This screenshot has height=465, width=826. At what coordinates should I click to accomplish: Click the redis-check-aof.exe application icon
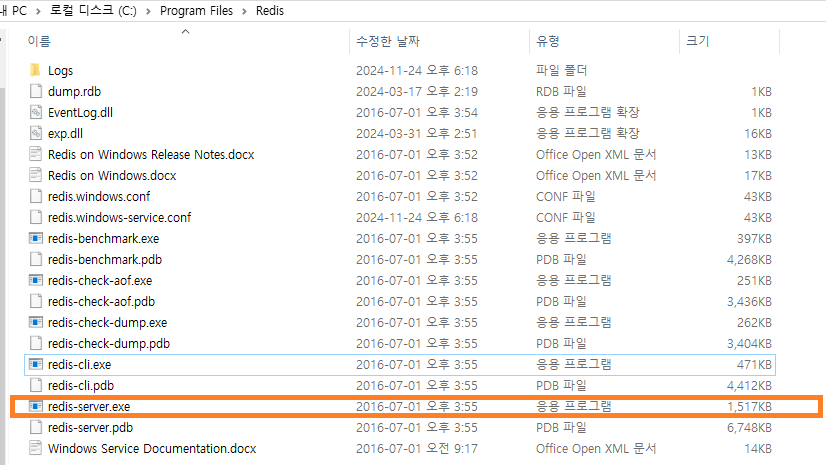click(35, 280)
